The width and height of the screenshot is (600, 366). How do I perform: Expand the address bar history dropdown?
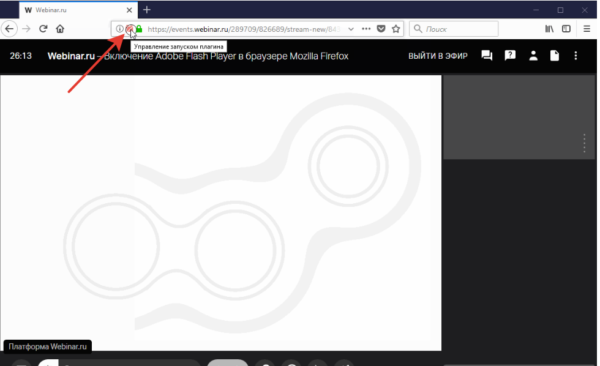(351, 29)
